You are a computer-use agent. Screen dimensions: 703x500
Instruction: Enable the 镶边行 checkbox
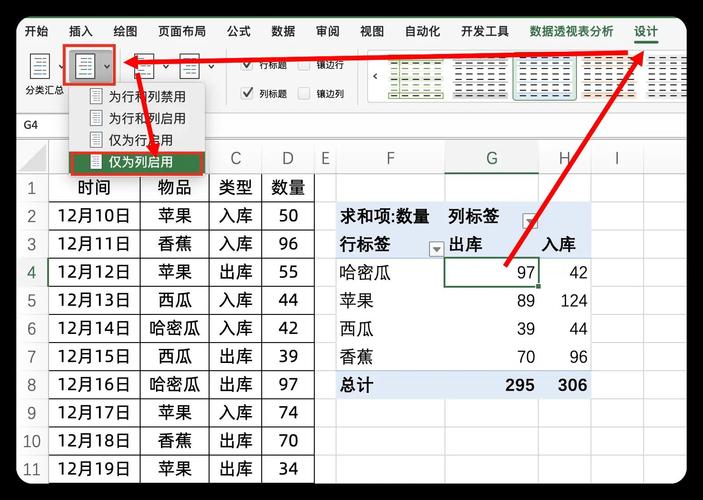[305, 64]
